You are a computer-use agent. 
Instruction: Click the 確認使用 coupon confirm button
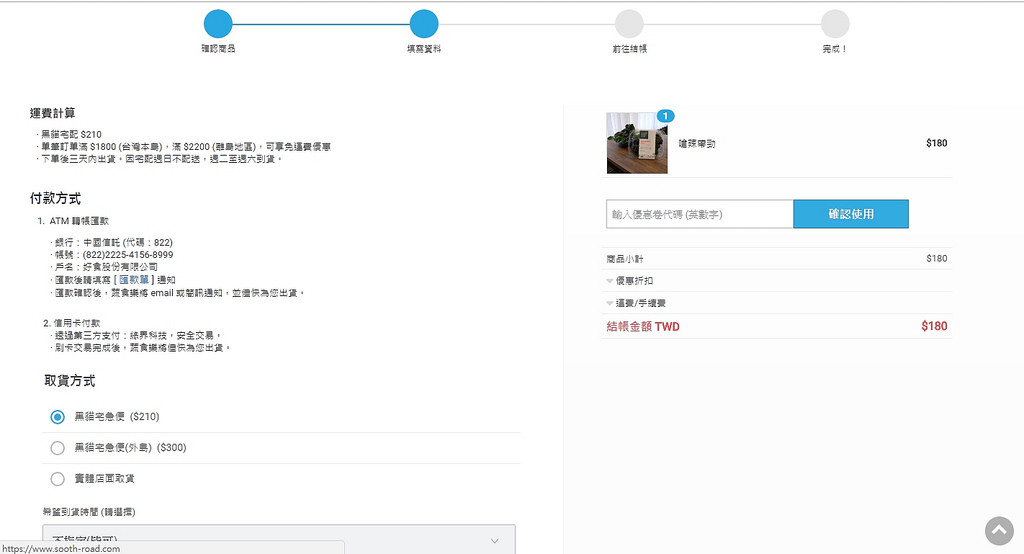click(x=850, y=214)
